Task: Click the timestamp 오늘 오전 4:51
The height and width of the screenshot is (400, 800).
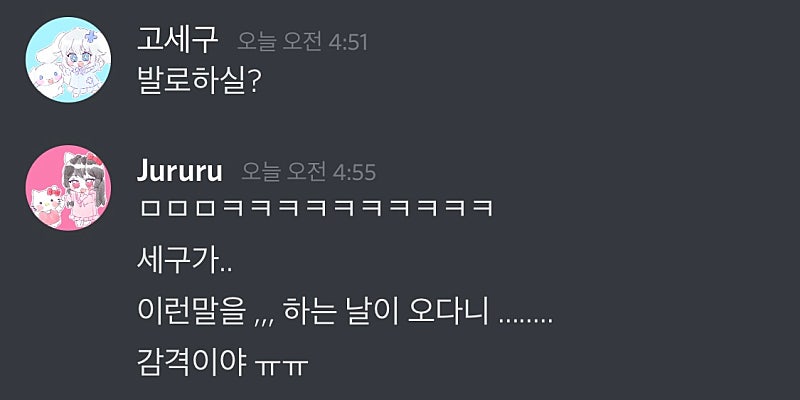Action: [x=302, y=42]
